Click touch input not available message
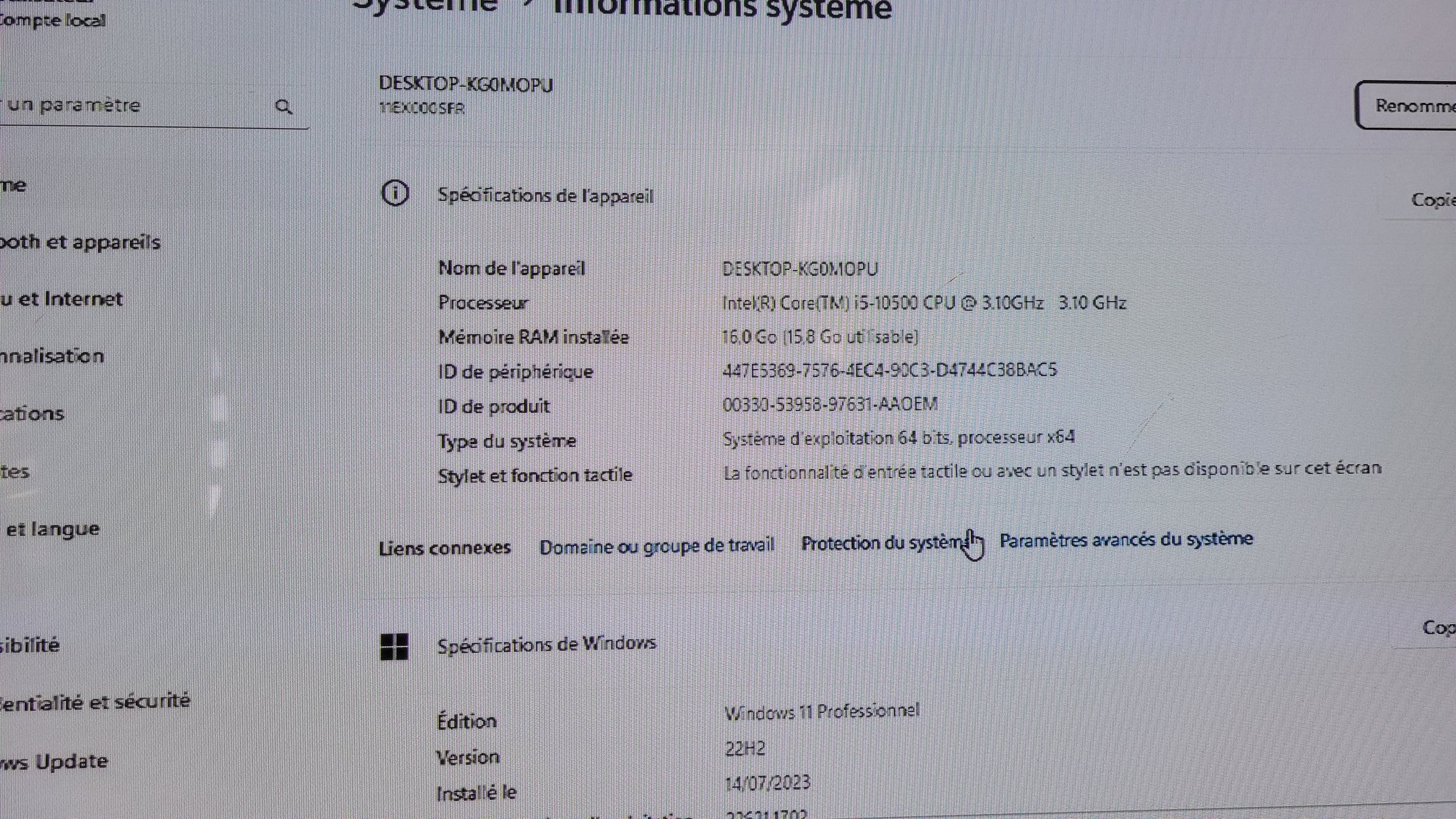1456x819 pixels. pos(1052,470)
